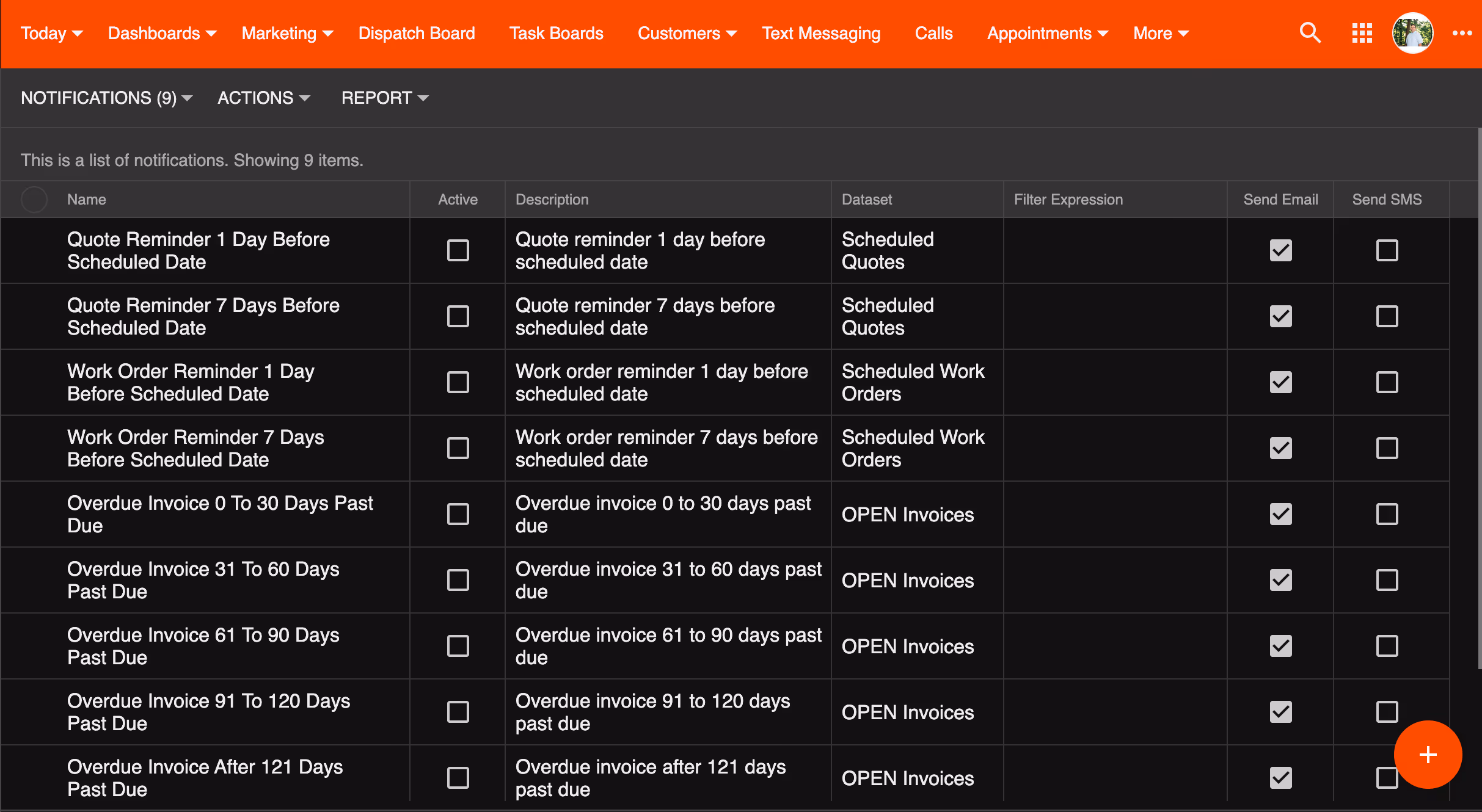Image resolution: width=1482 pixels, height=812 pixels.
Task: Open the three-dots overflow menu
Action: coord(1462,33)
